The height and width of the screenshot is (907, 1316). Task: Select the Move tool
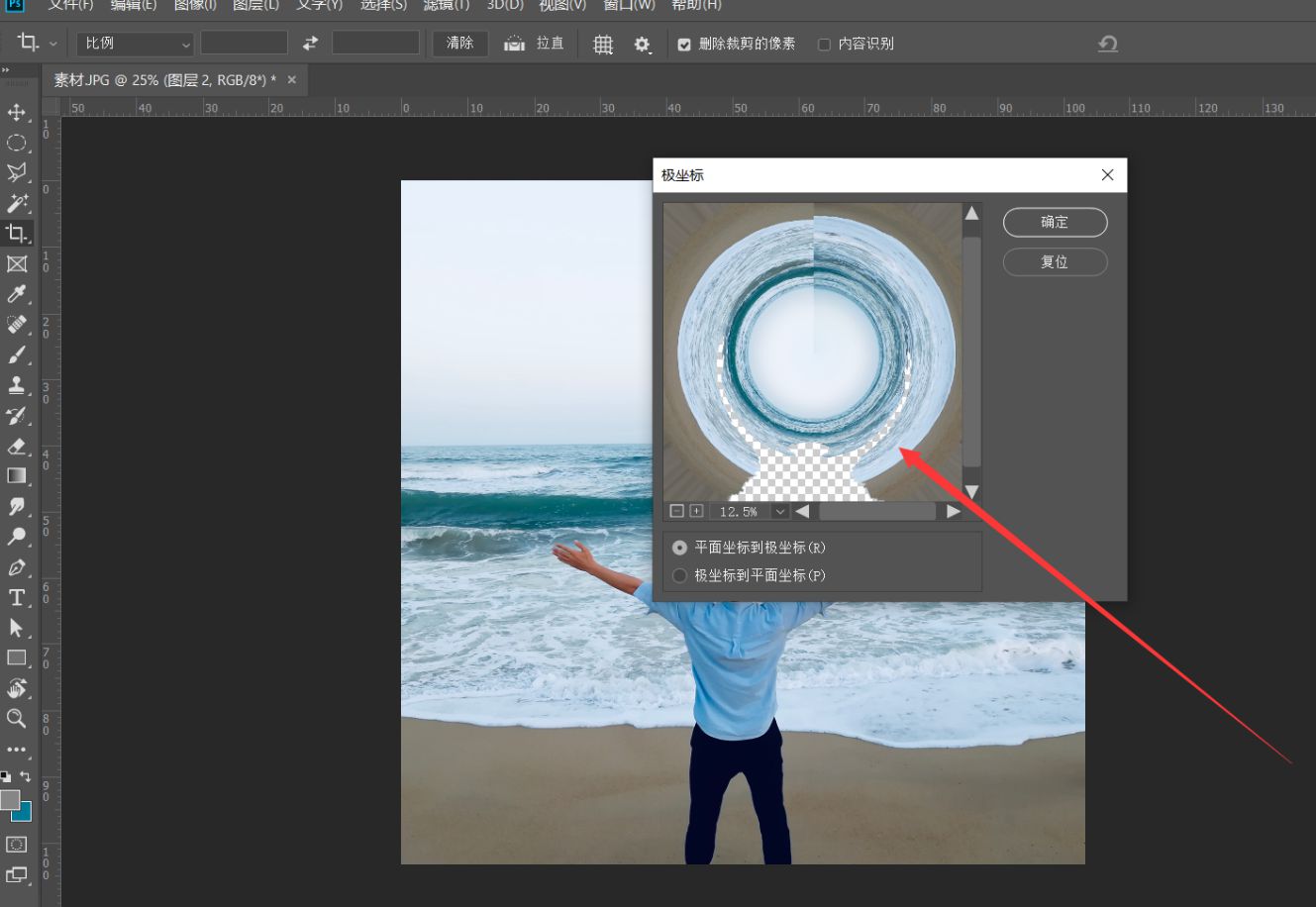(x=15, y=112)
